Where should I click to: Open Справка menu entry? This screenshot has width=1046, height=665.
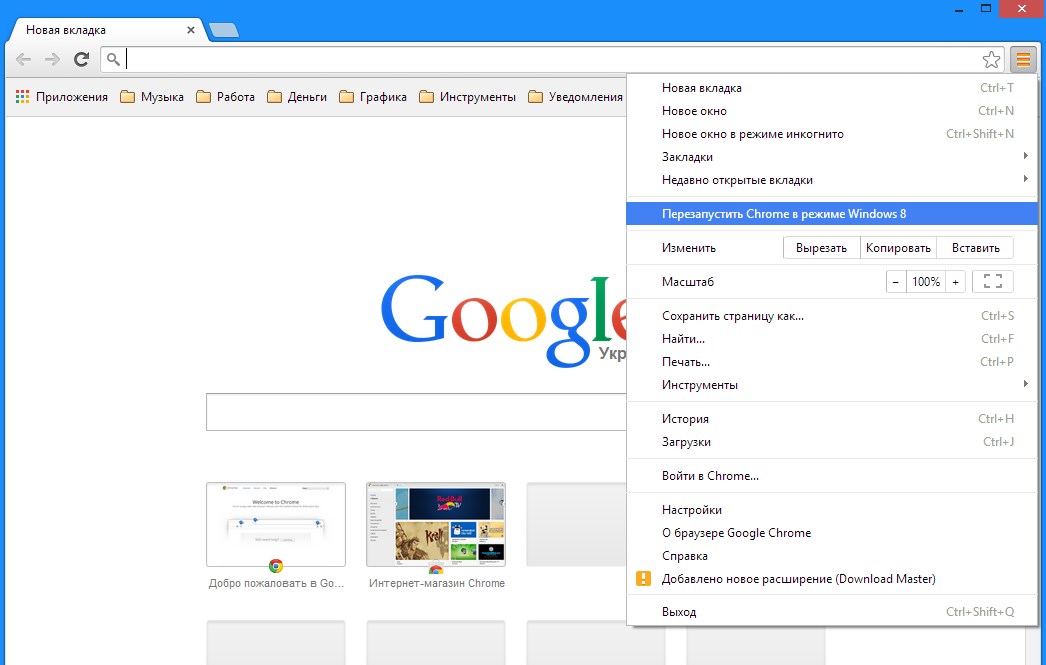coord(832,556)
